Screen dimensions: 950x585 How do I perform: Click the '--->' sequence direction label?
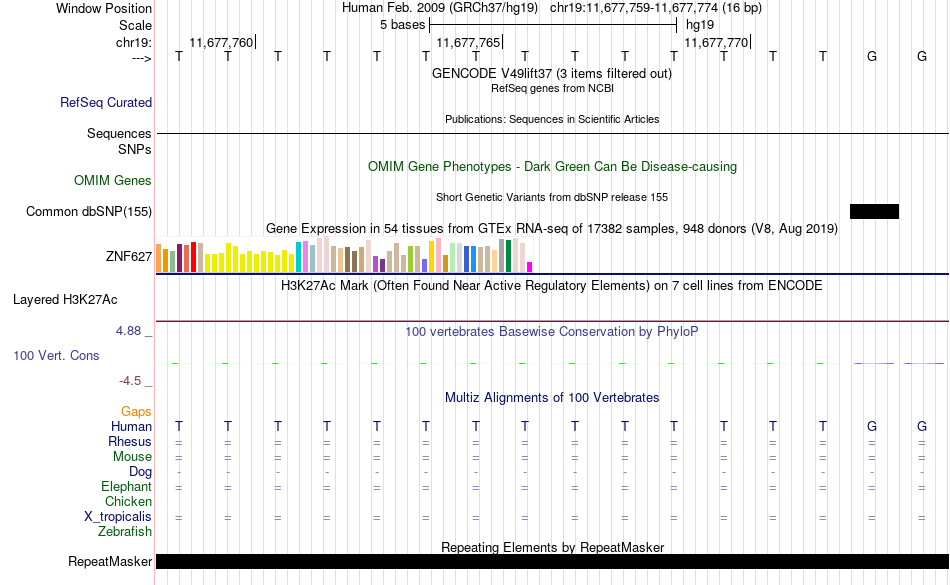click(x=142, y=58)
